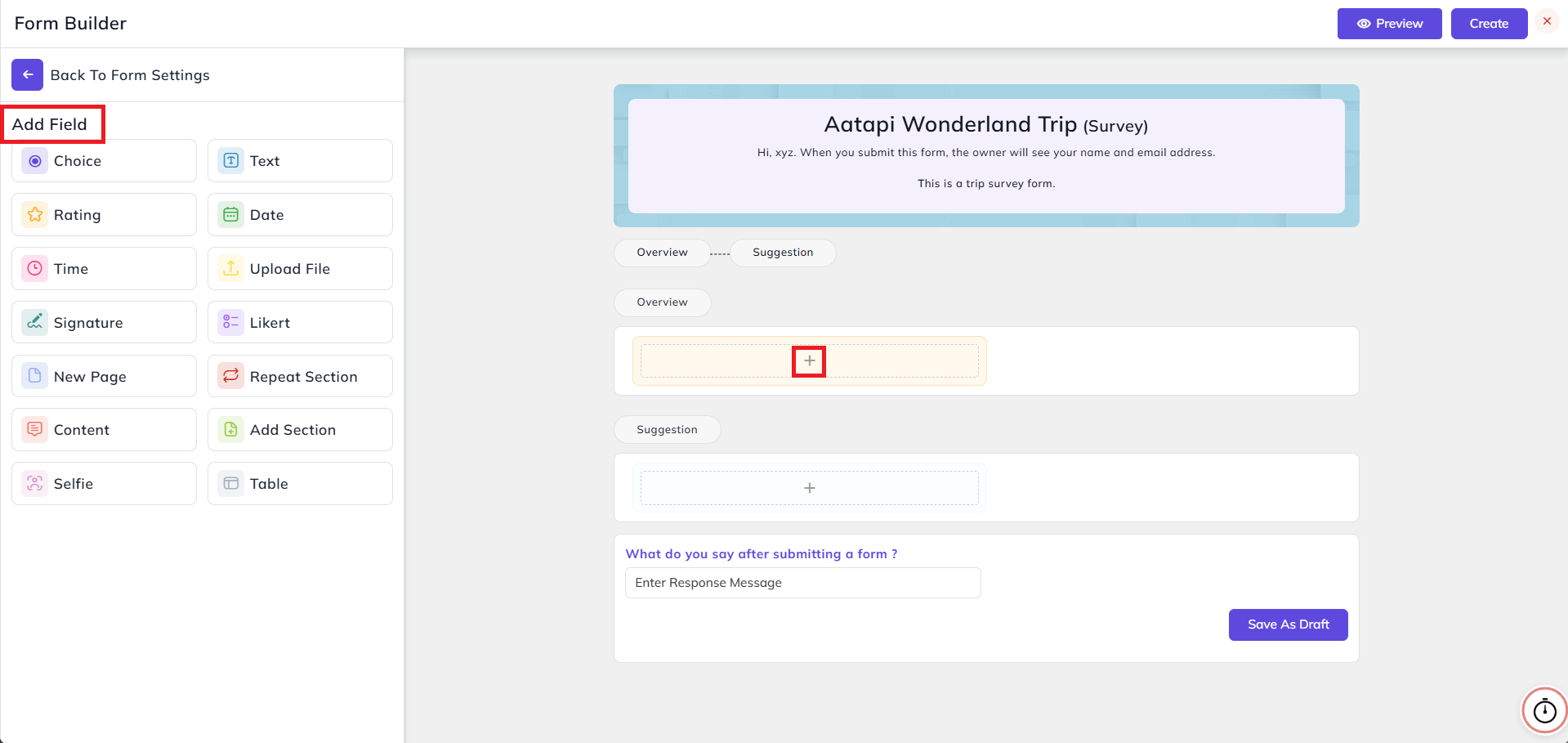Click the Aatapi Wonderland Trip title

(x=950, y=124)
